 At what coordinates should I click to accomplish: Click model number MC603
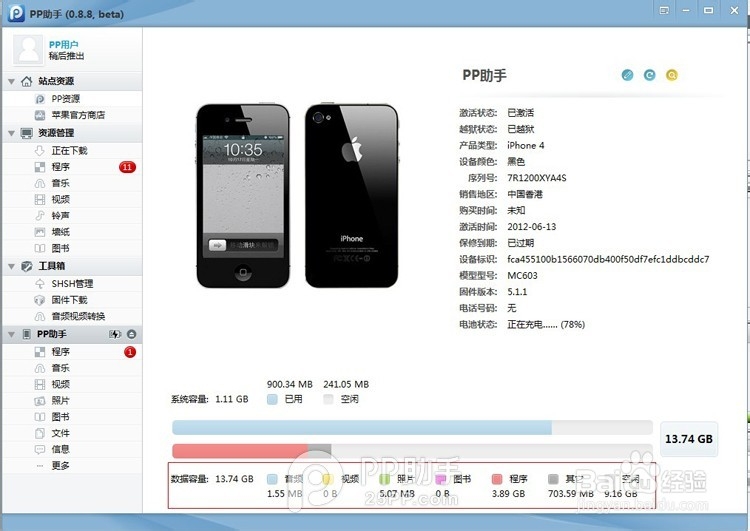click(522, 276)
